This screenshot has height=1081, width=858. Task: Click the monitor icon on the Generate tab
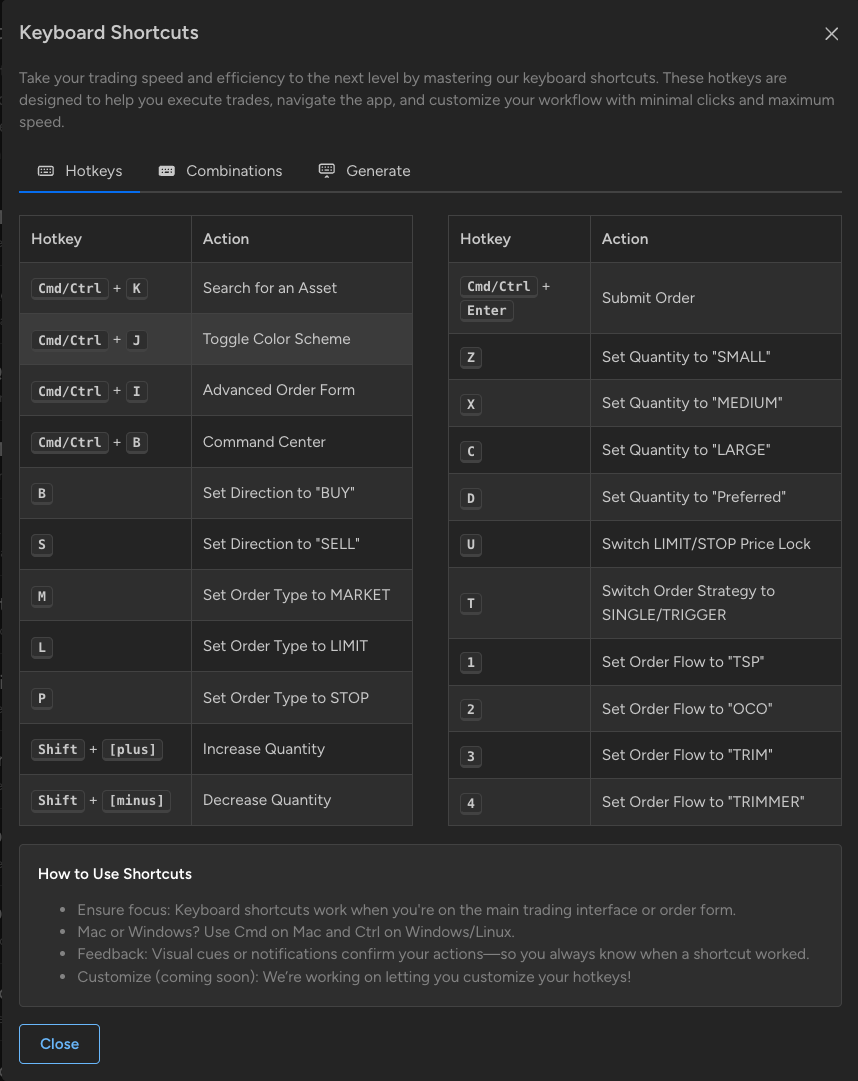coord(327,171)
